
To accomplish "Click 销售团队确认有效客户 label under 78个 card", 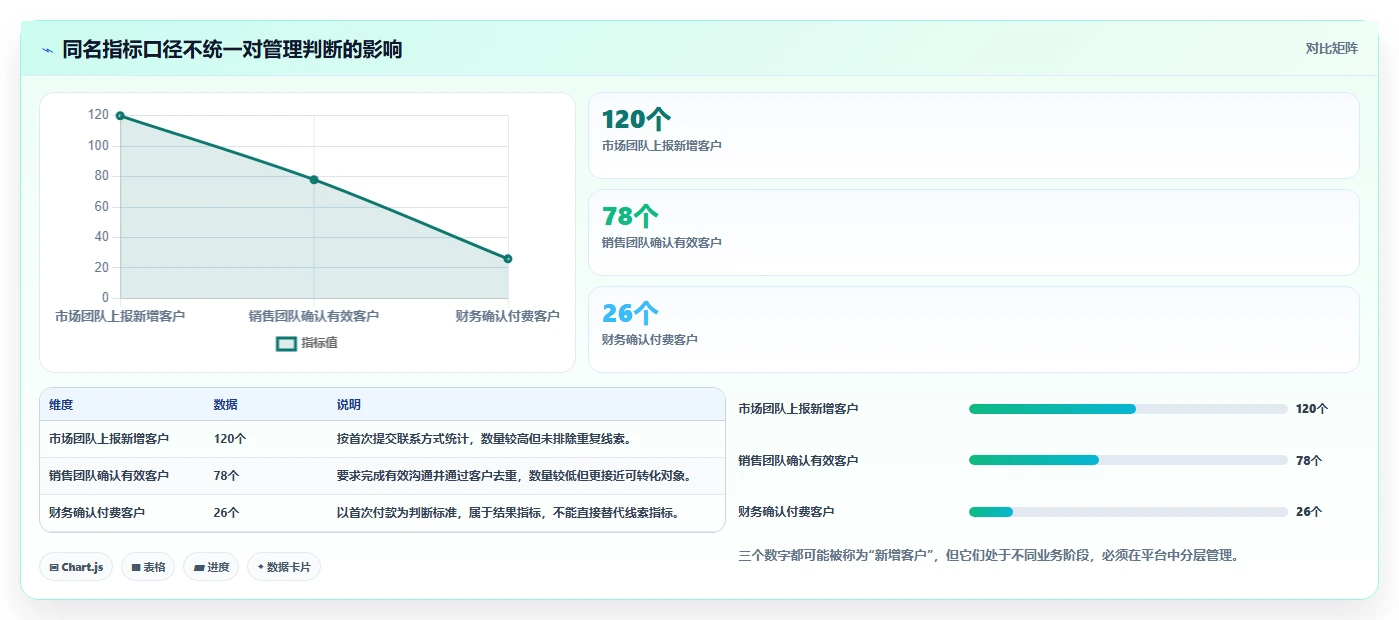I will (662, 243).
